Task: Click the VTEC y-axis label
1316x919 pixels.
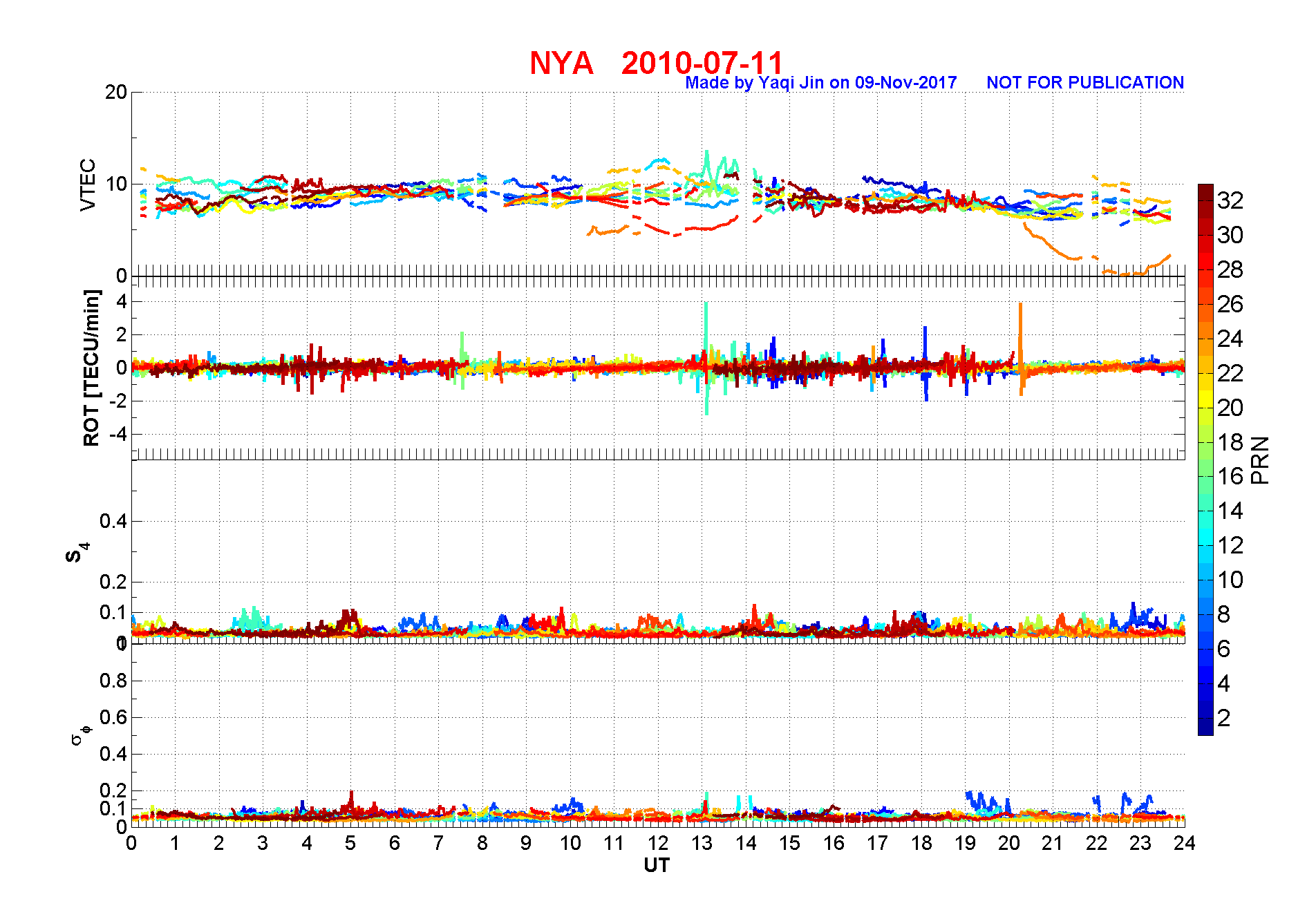Action: [88, 184]
